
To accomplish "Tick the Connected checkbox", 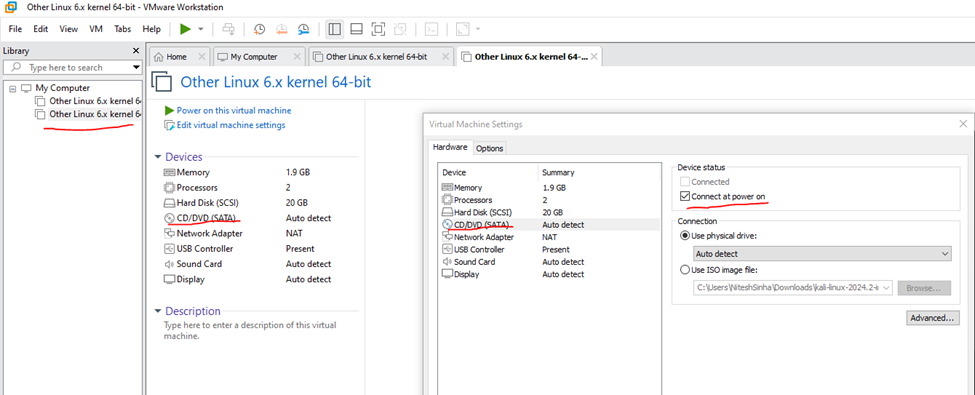I will click(685, 182).
